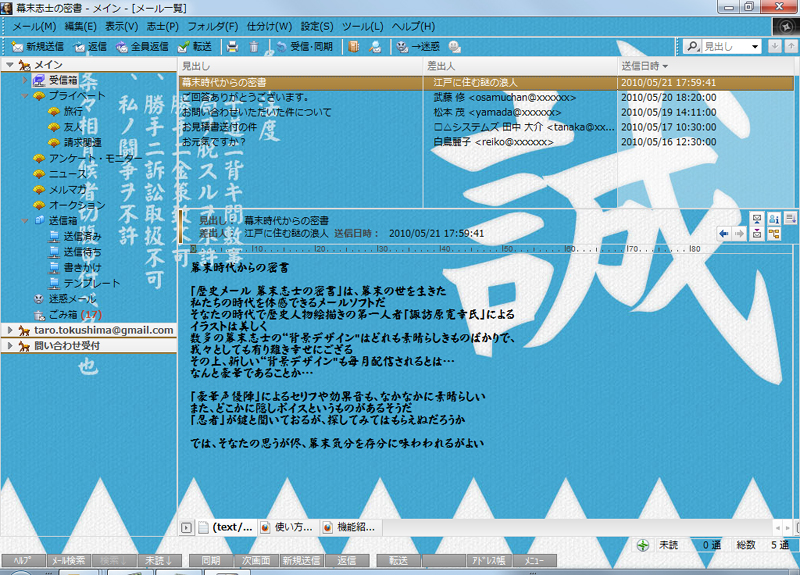Select the お問い合わせいただいた件について message
Viewport: 800px width, 575px height.
coord(486,112)
